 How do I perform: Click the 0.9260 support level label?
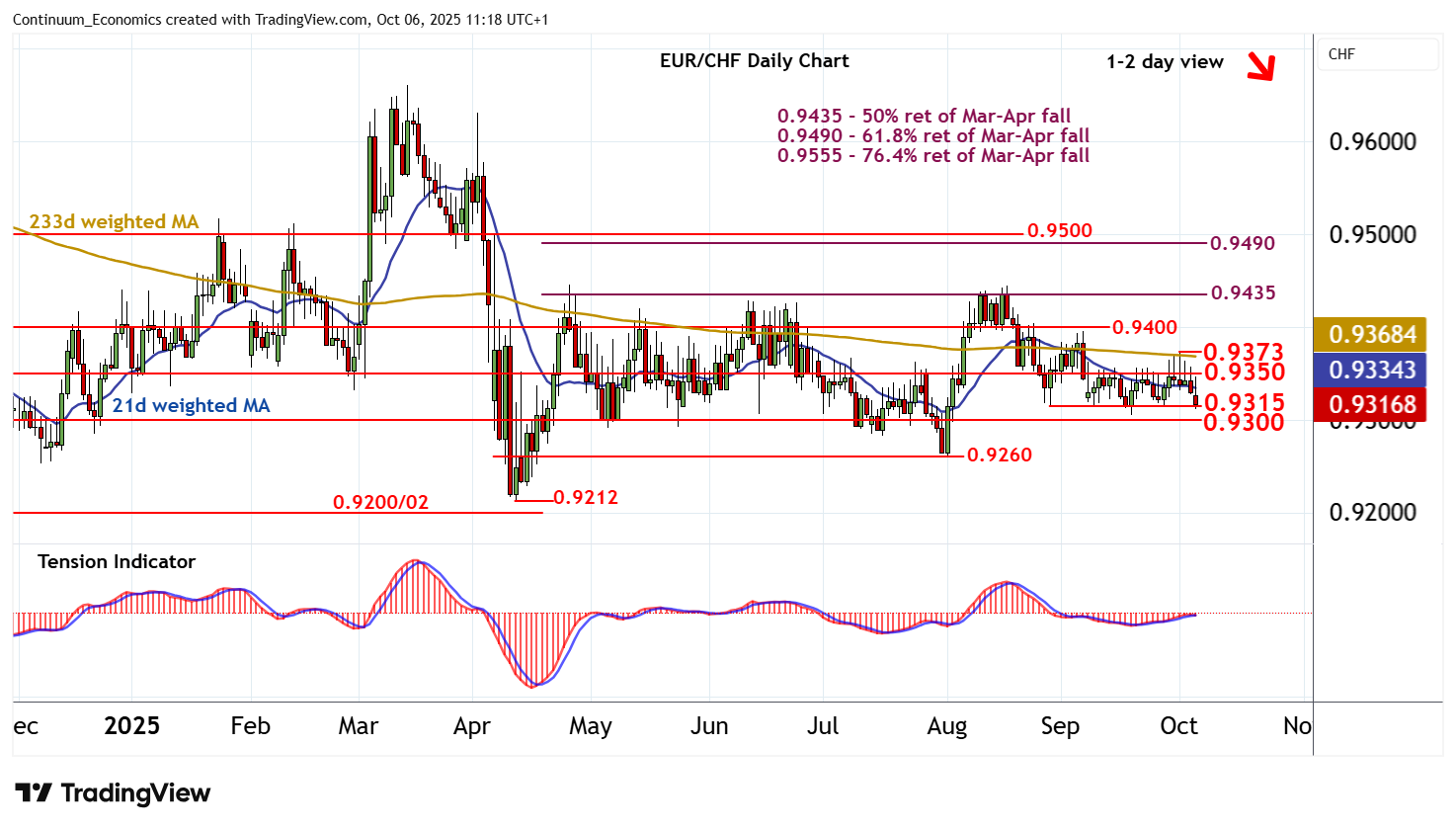click(999, 456)
